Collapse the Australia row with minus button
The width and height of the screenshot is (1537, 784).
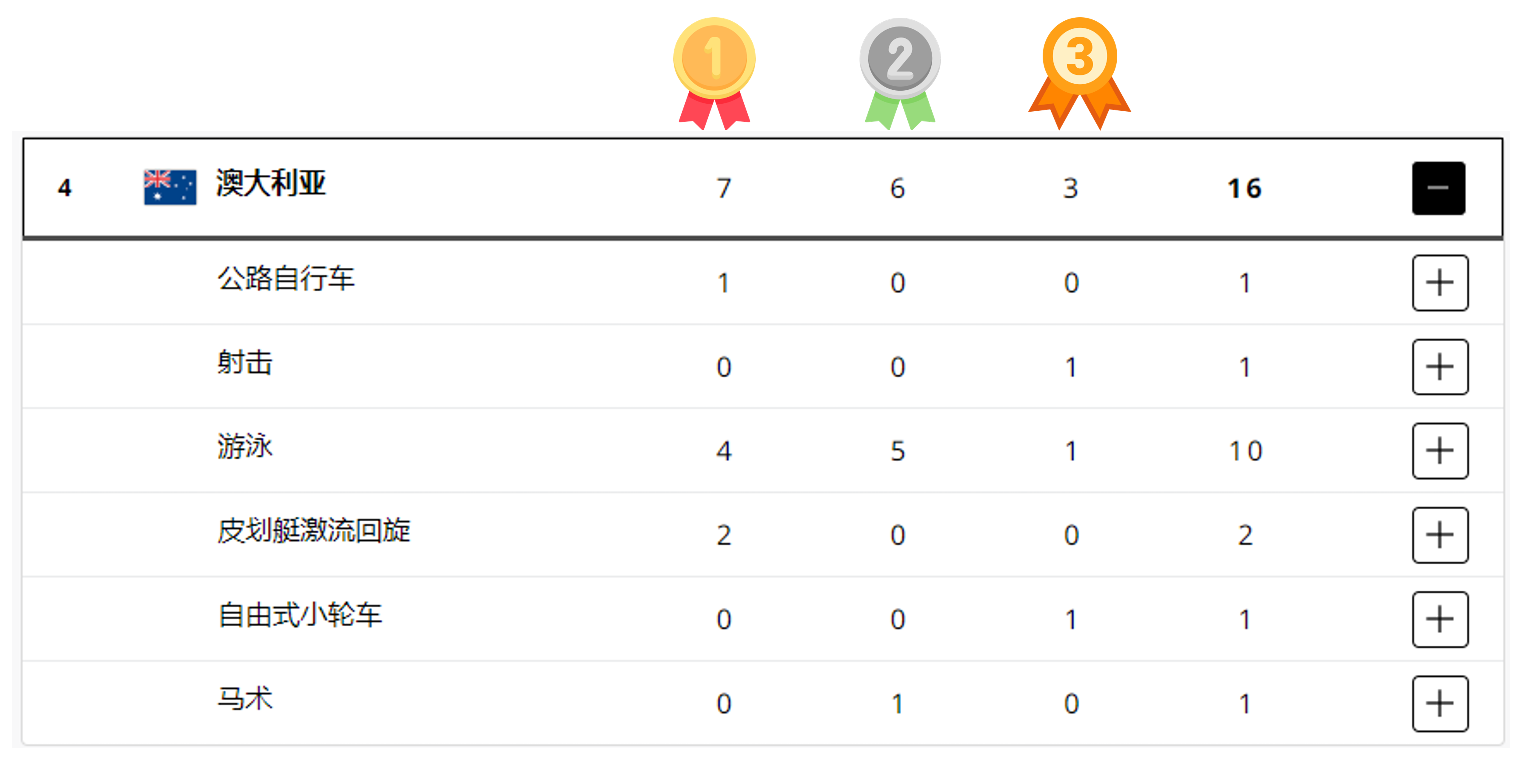(x=1438, y=188)
